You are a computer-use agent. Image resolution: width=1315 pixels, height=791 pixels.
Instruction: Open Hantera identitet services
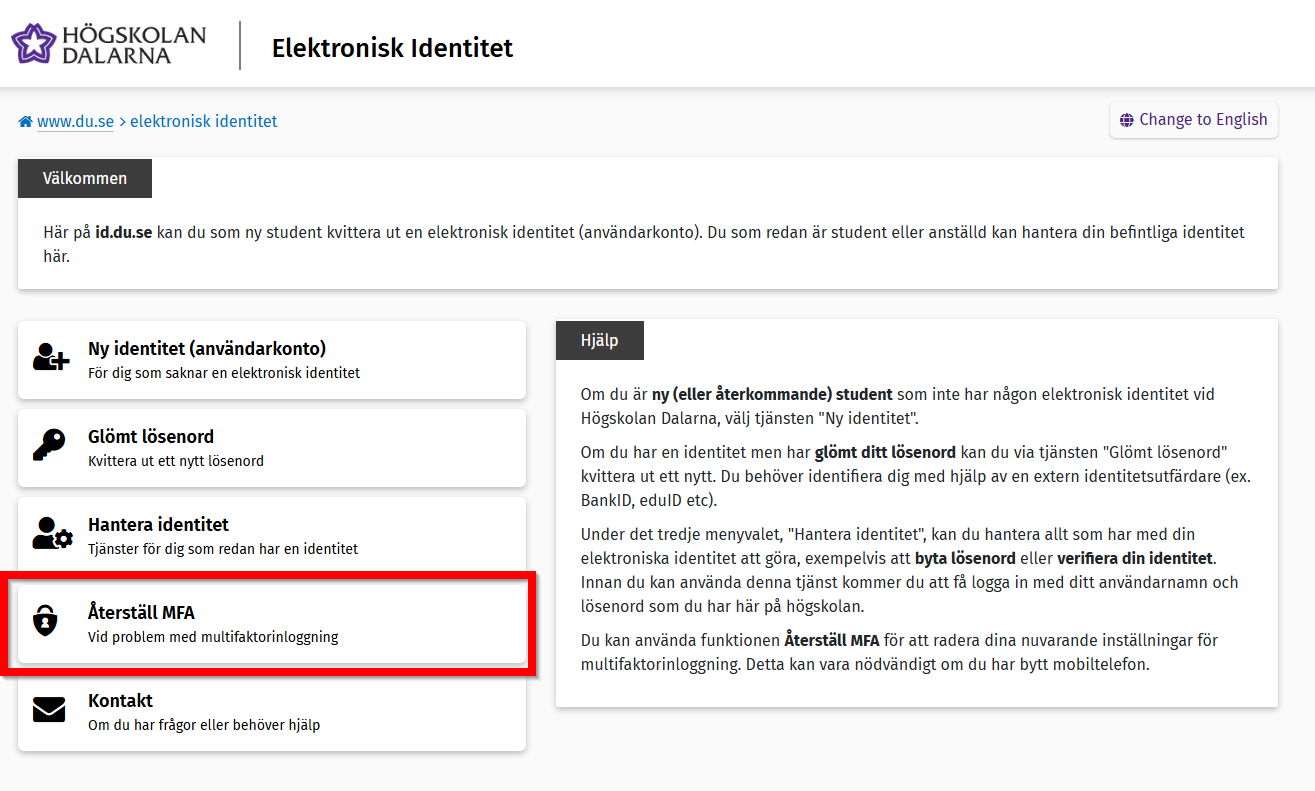(270, 534)
